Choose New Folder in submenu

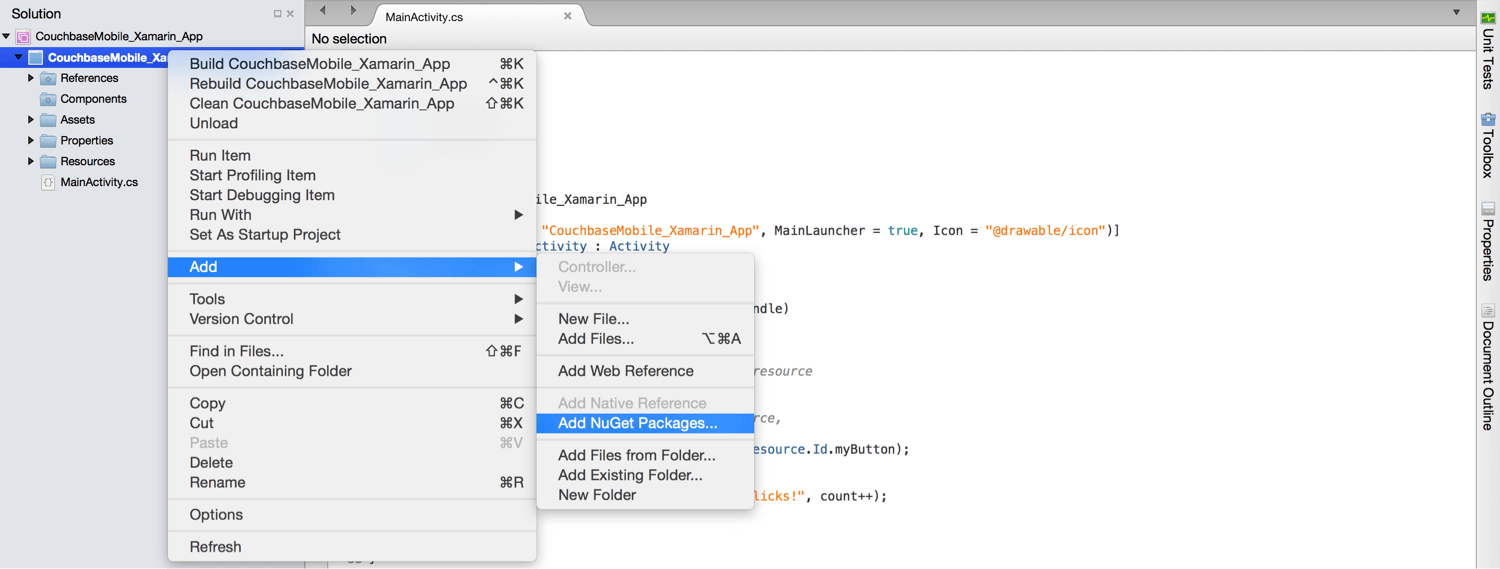(645, 495)
